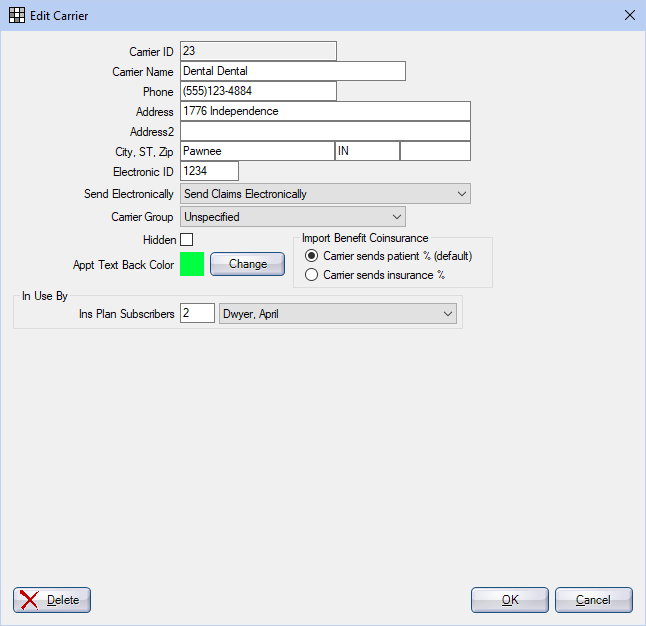Viewport: 646px width, 626px height.
Task: Open the Carrier Group dropdown
Action: [293, 217]
